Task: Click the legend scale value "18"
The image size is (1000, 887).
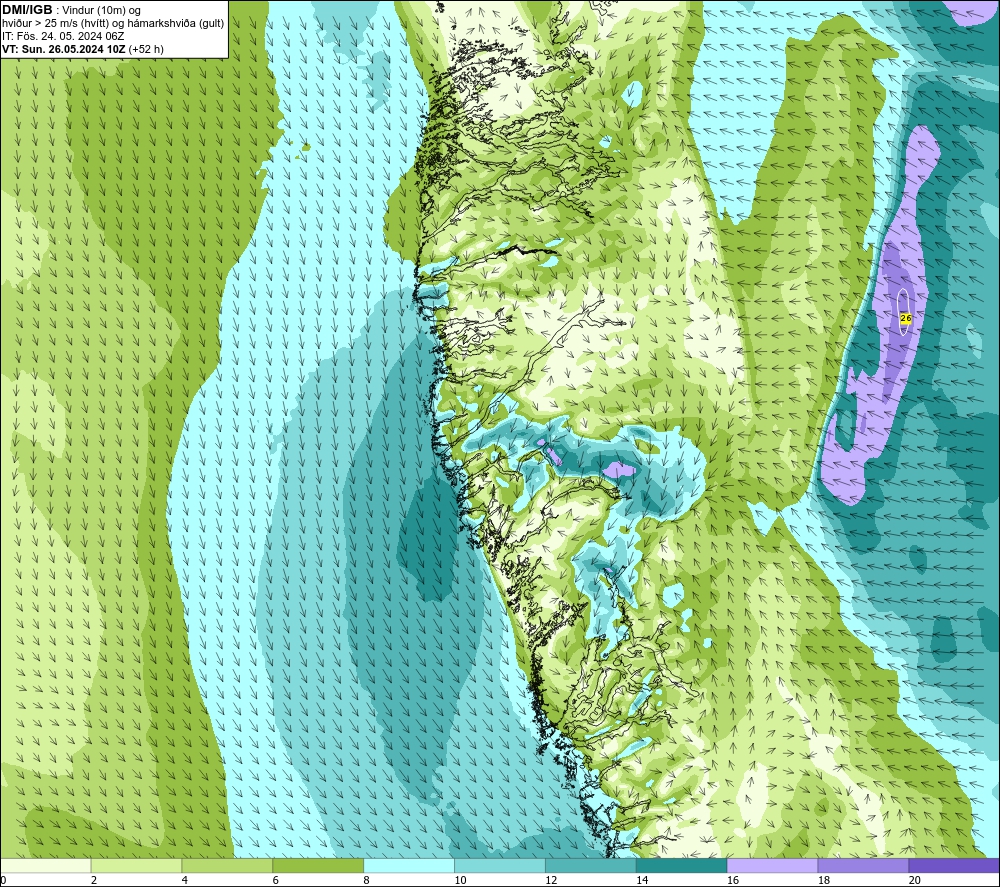Action: (824, 880)
